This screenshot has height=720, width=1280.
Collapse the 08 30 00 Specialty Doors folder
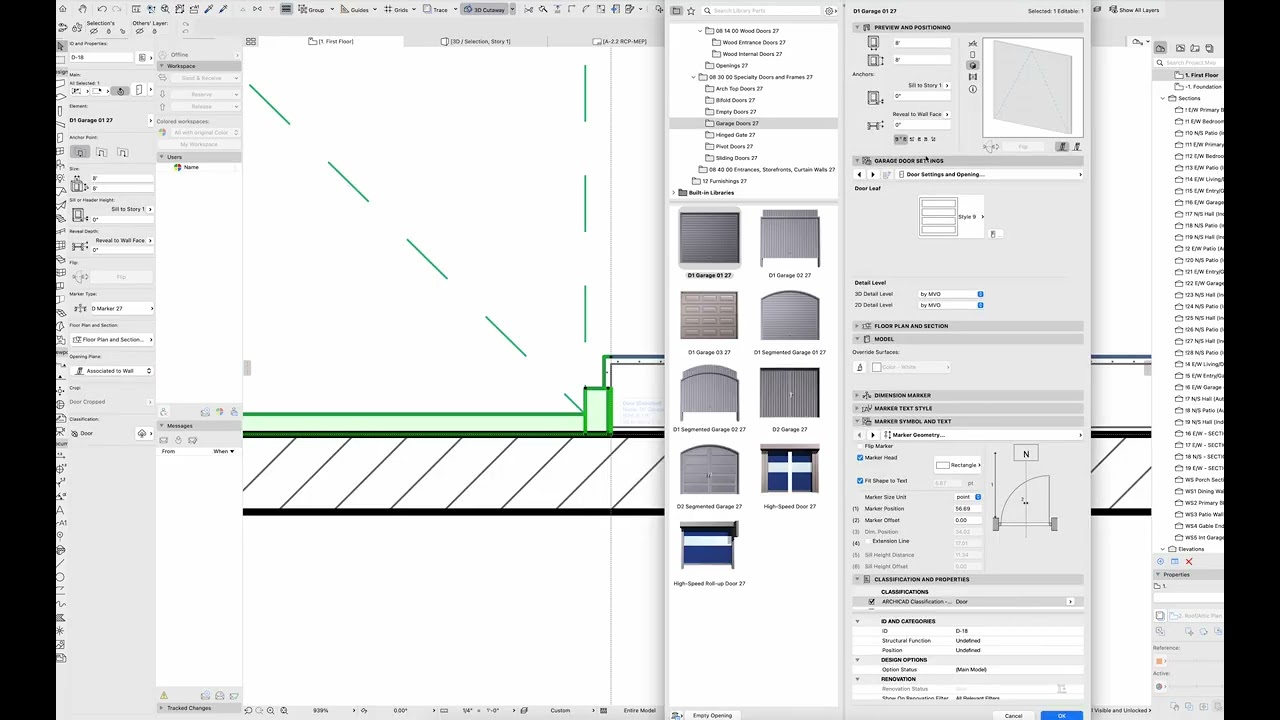tap(693, 77)
